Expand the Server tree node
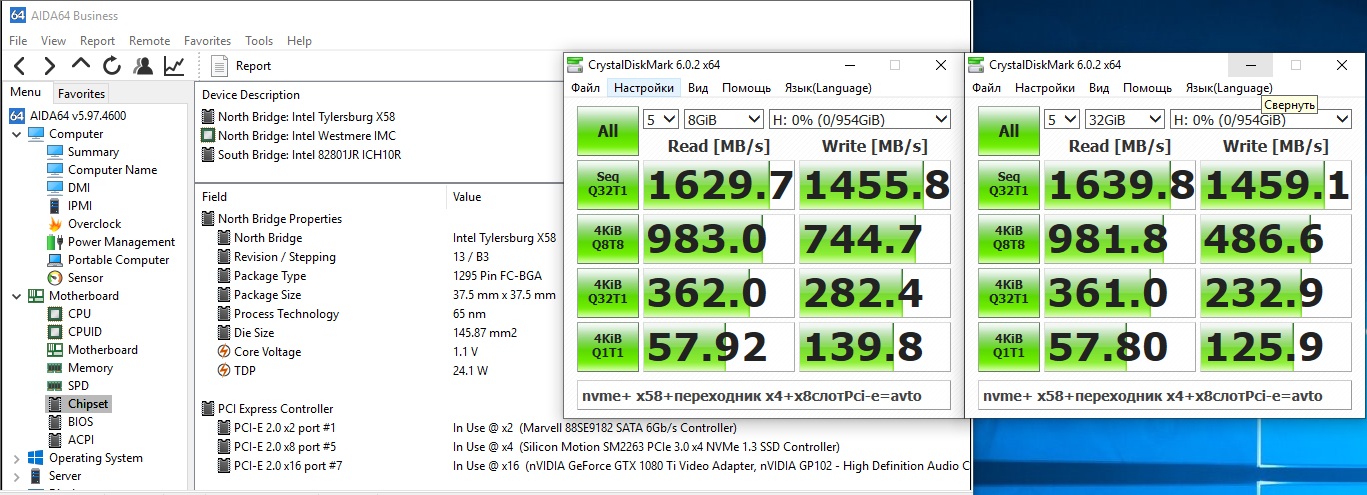Image resolution: width=1367 pixels, height=495 pixels. click(16, 476)
